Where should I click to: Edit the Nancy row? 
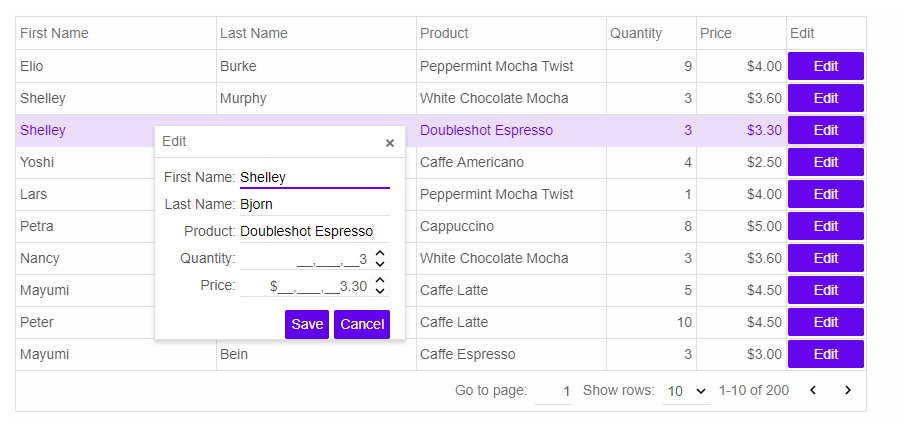coord(826,258)
